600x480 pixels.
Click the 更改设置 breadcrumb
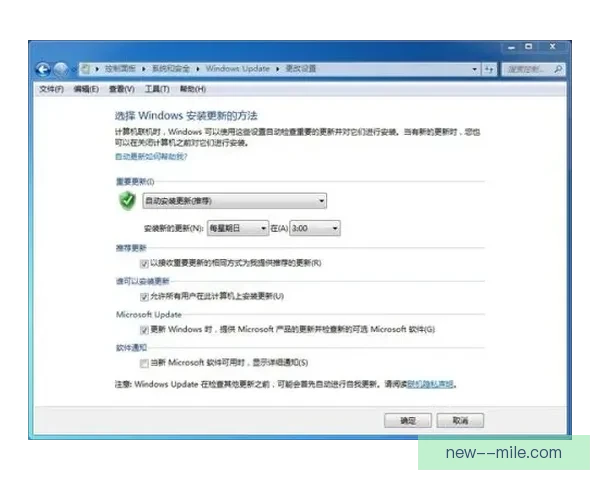coord(301,69)
